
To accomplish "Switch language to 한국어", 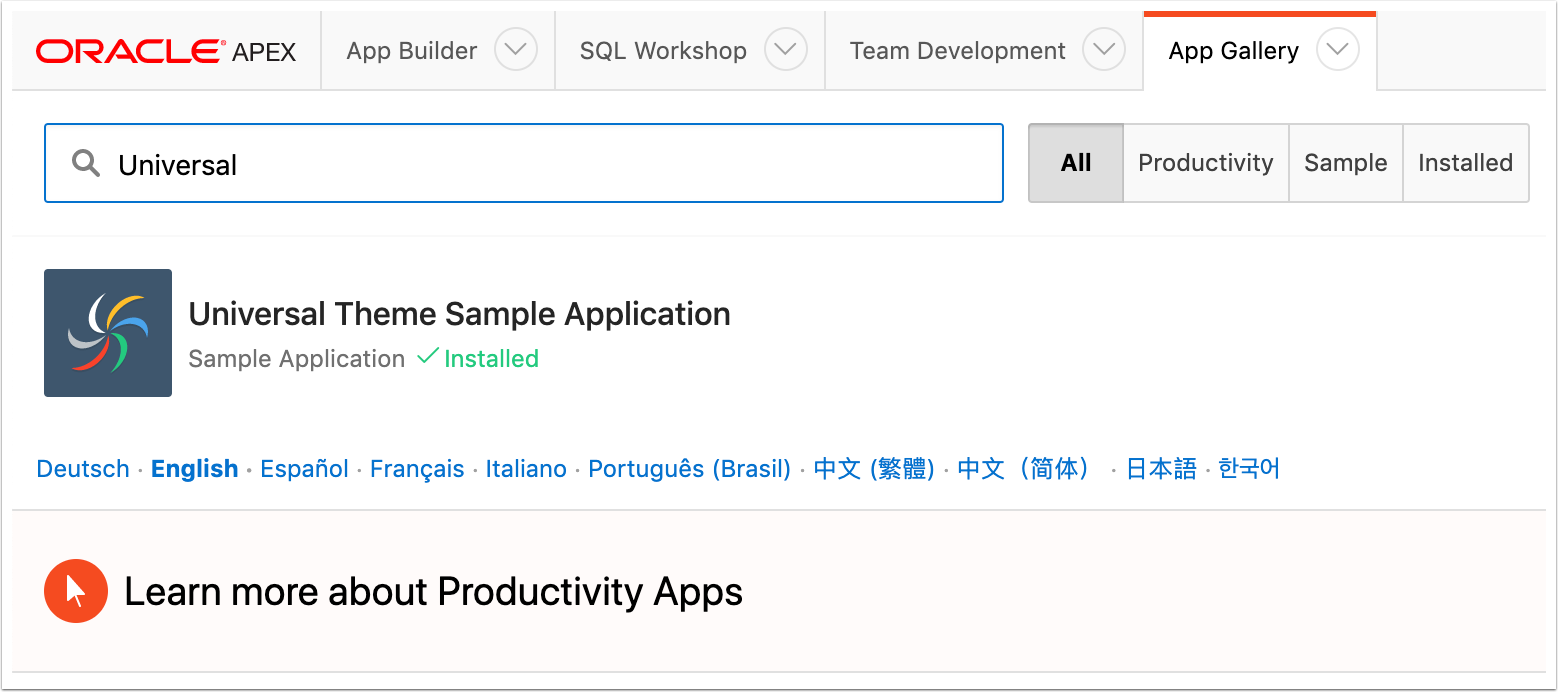I will pyautogui.click(x=1249, y=469).
